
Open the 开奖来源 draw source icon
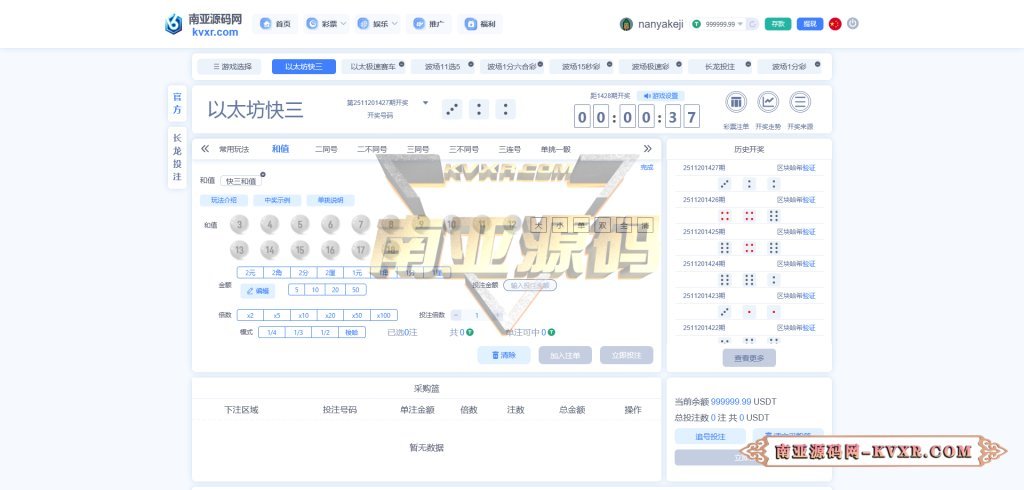800,103
